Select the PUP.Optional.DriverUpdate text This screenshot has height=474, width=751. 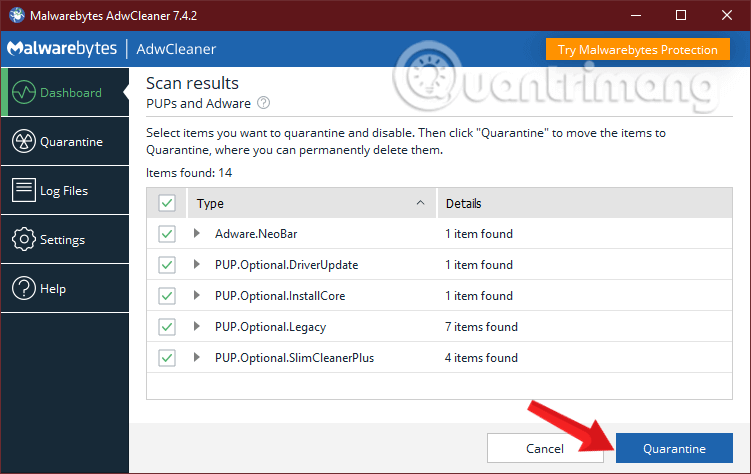286,265
